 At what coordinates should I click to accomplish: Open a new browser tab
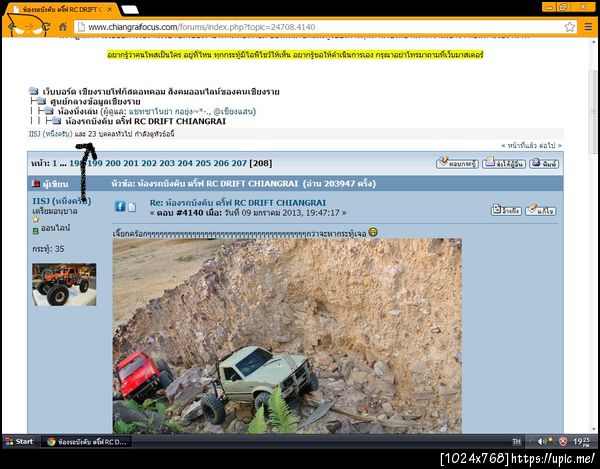129,10
